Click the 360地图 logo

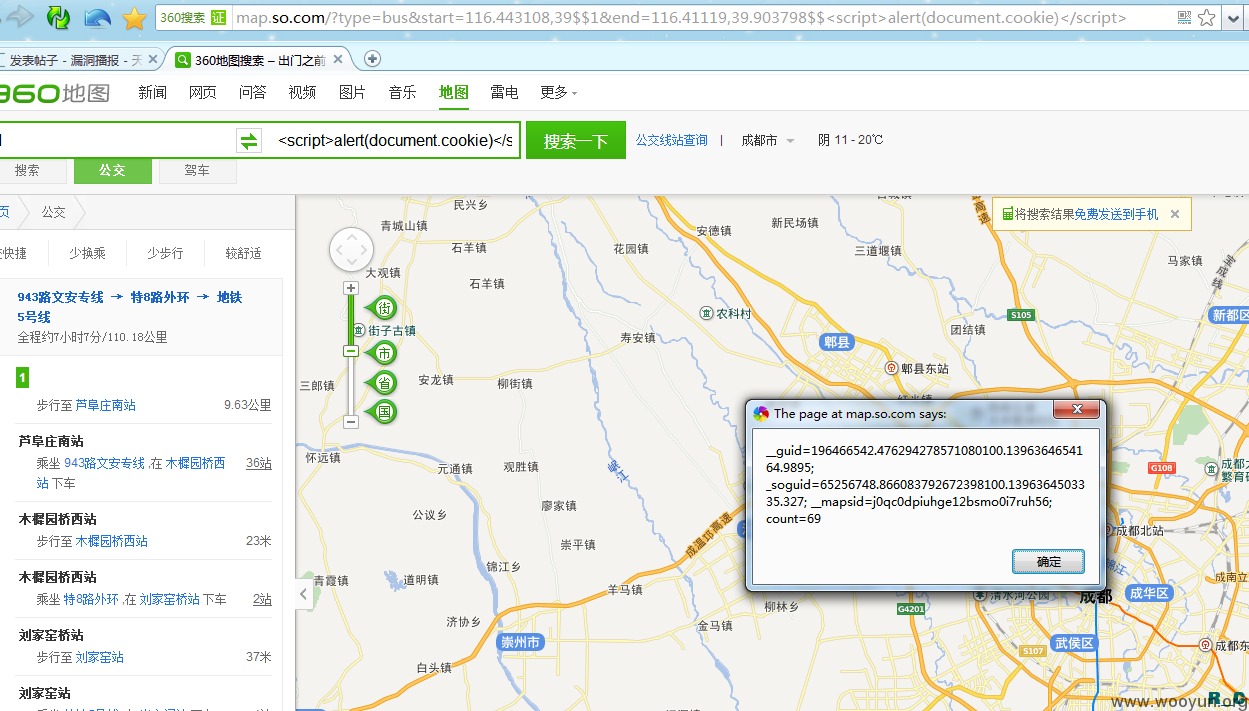point(54,93)
